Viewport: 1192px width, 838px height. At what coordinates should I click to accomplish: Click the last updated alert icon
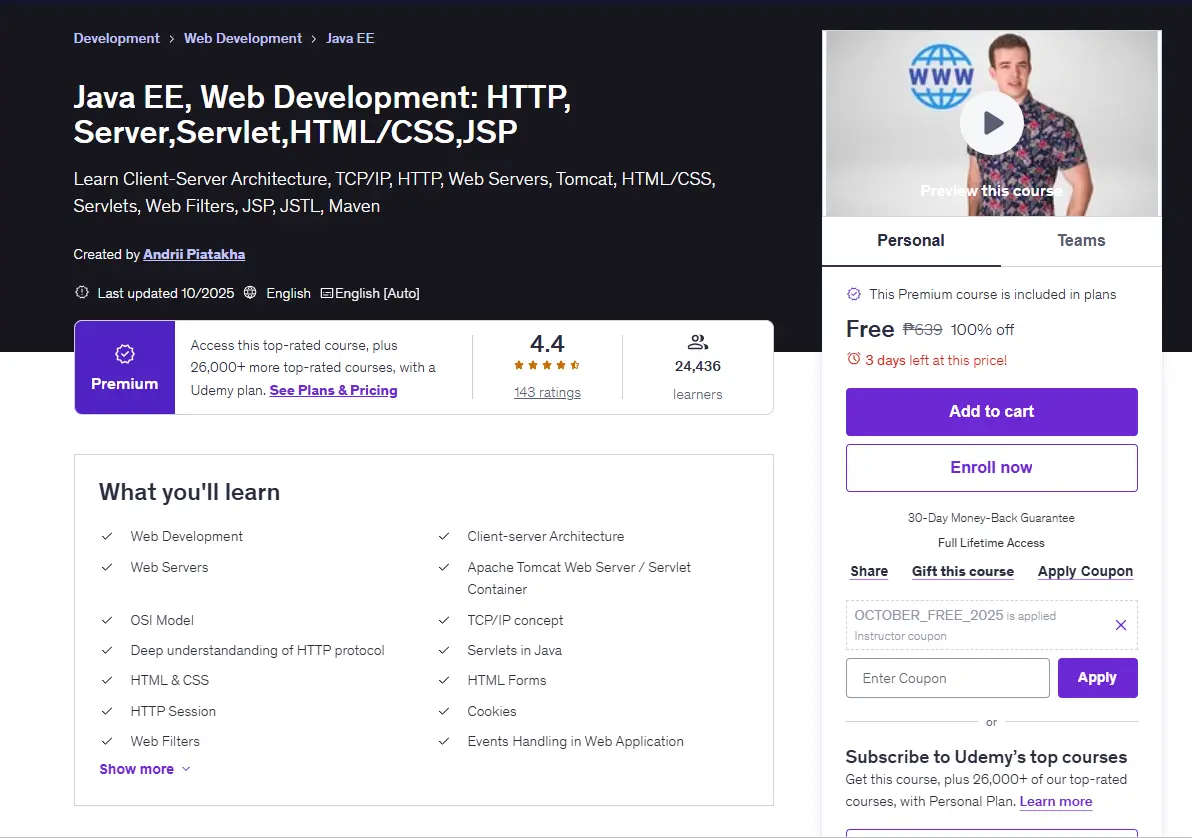[81, 292]
